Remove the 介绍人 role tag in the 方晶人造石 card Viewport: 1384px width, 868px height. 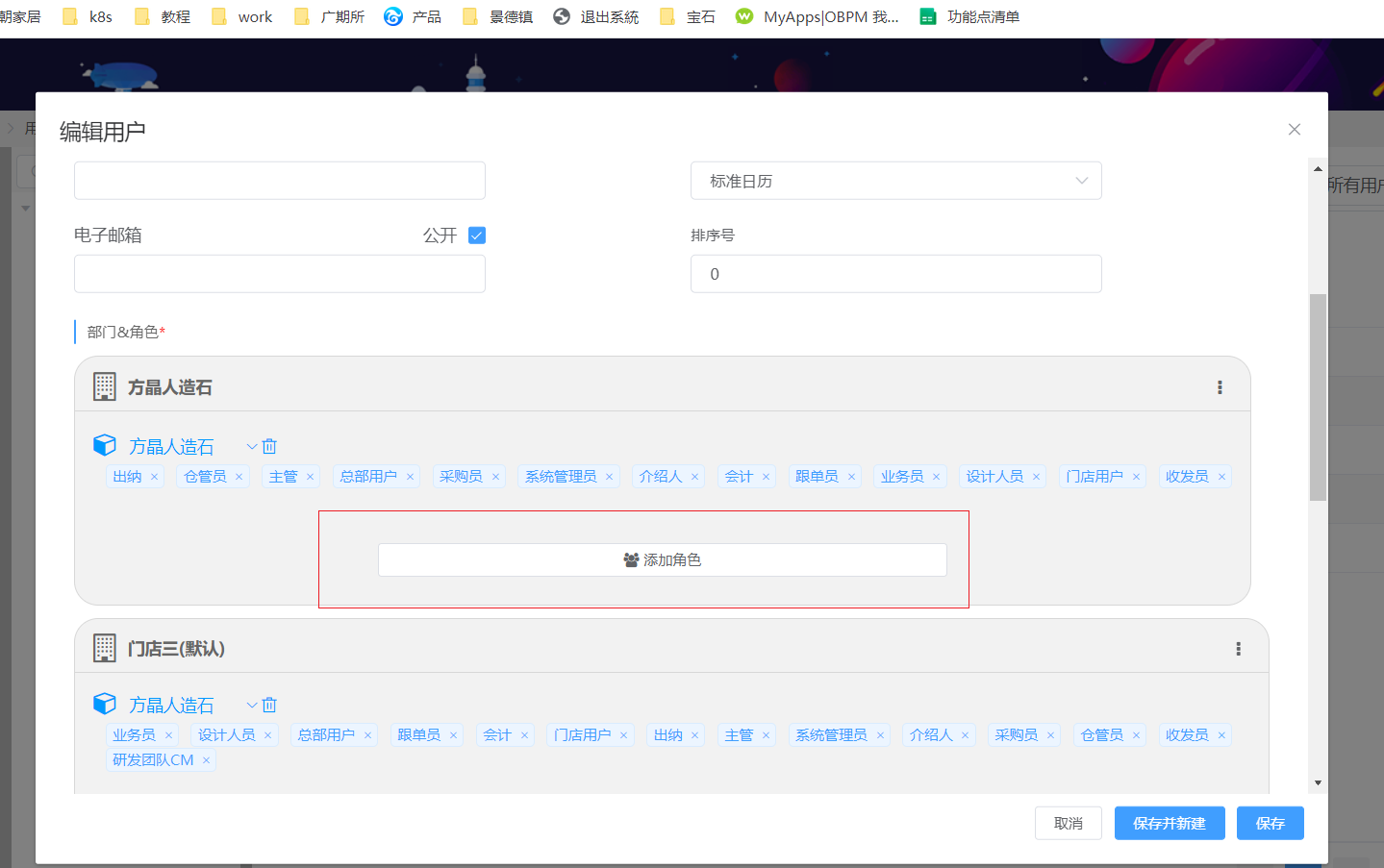[694, 477]
